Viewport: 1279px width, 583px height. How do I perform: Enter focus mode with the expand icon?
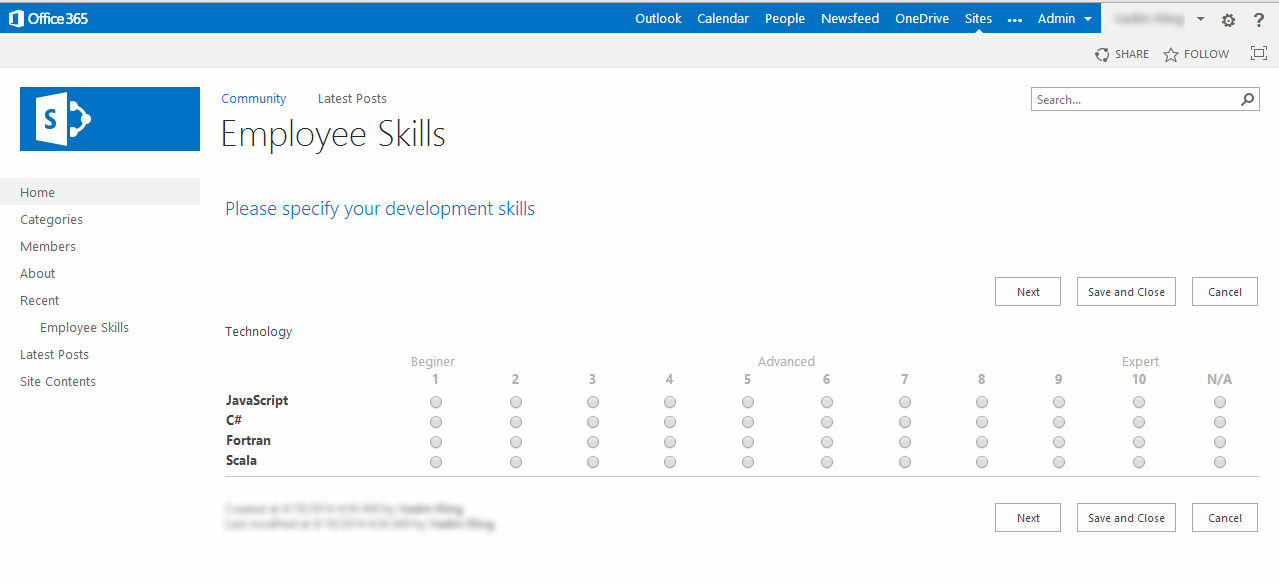point(1258,53)
